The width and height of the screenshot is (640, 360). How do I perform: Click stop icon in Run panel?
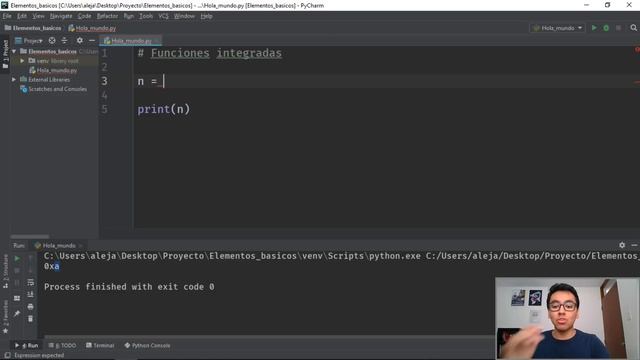[x=17, y=270]
